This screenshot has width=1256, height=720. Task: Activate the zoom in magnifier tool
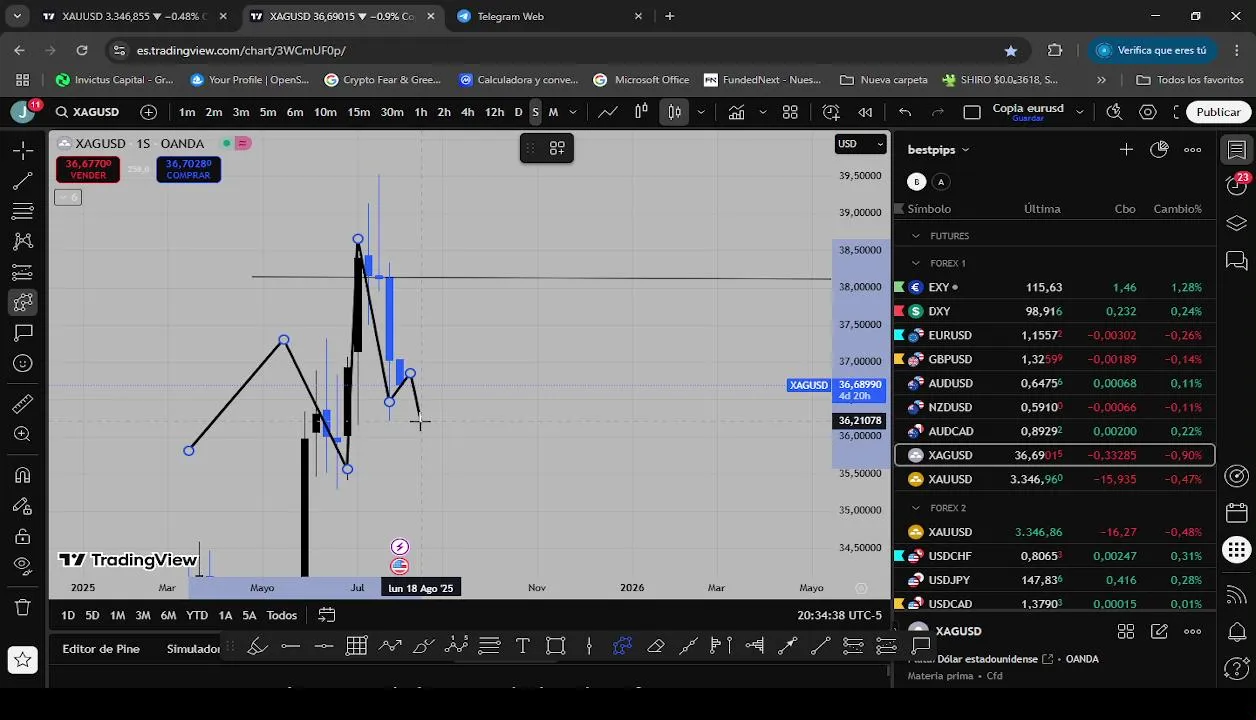tap(23, 434)
